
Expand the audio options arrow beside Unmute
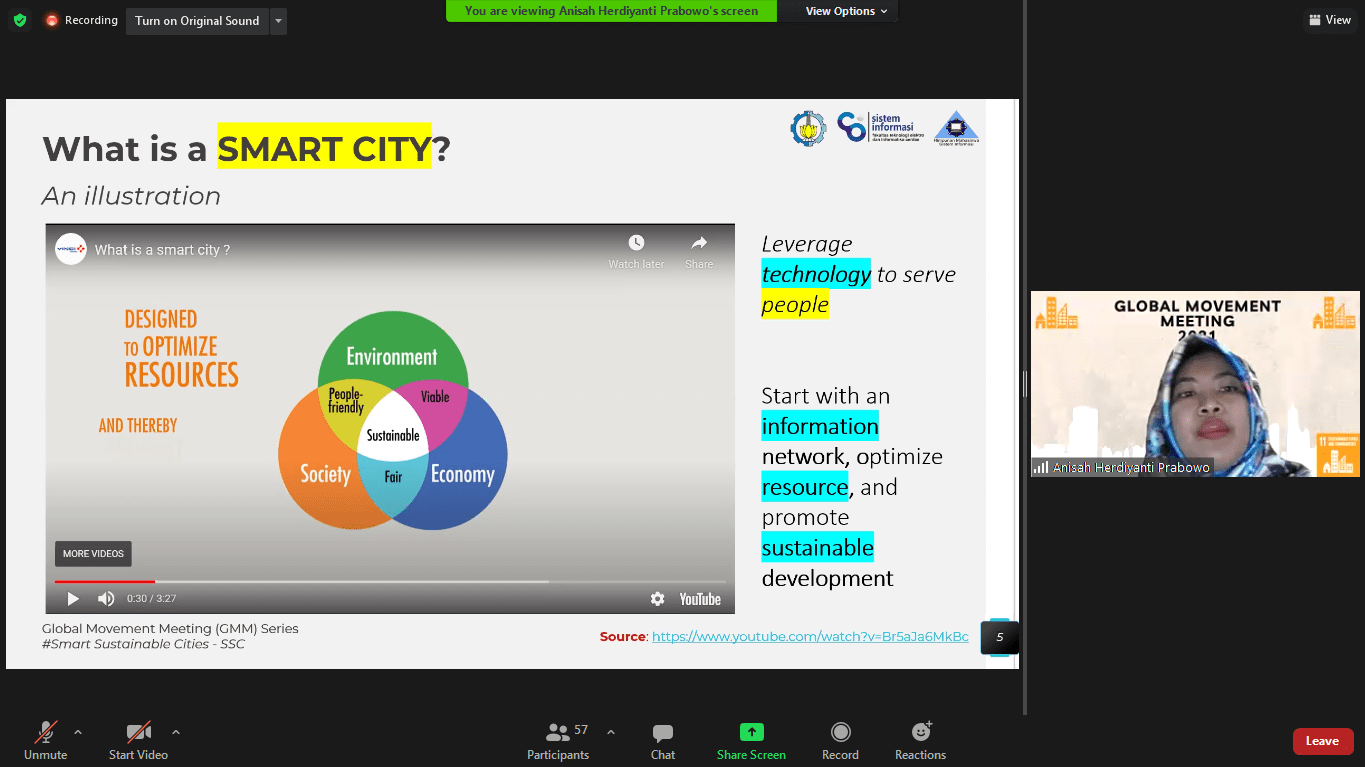[78, 732]
